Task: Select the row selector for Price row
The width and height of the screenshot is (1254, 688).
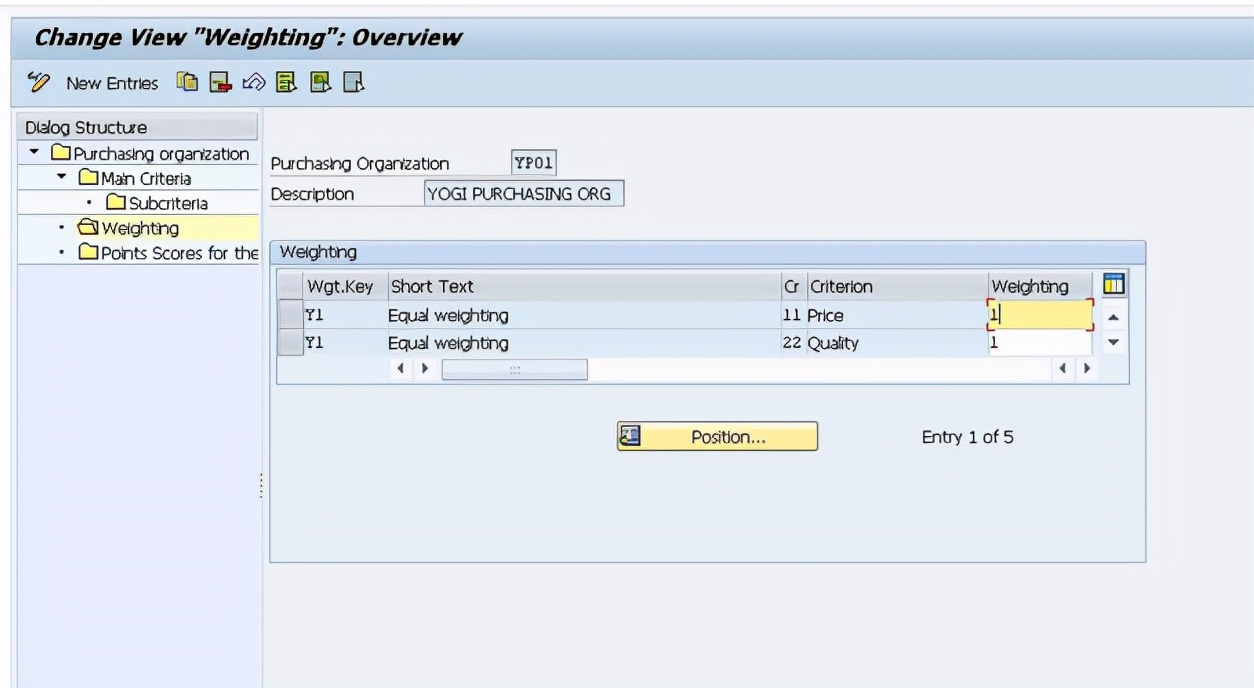Action: pyautogui.click(x=289, y=316)
